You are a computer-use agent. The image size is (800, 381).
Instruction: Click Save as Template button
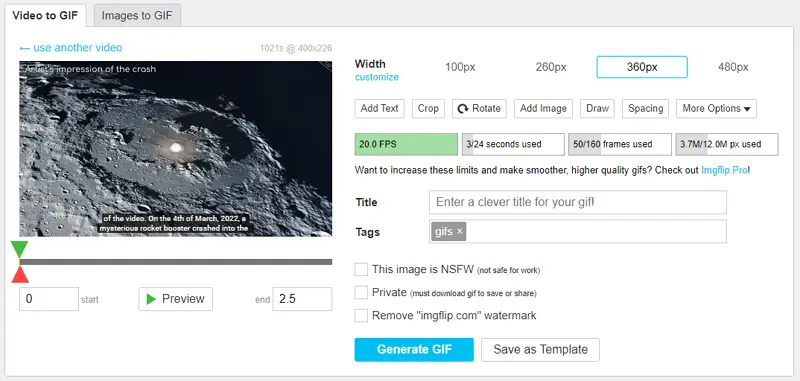pyautogui.click(x=540, y=350)
